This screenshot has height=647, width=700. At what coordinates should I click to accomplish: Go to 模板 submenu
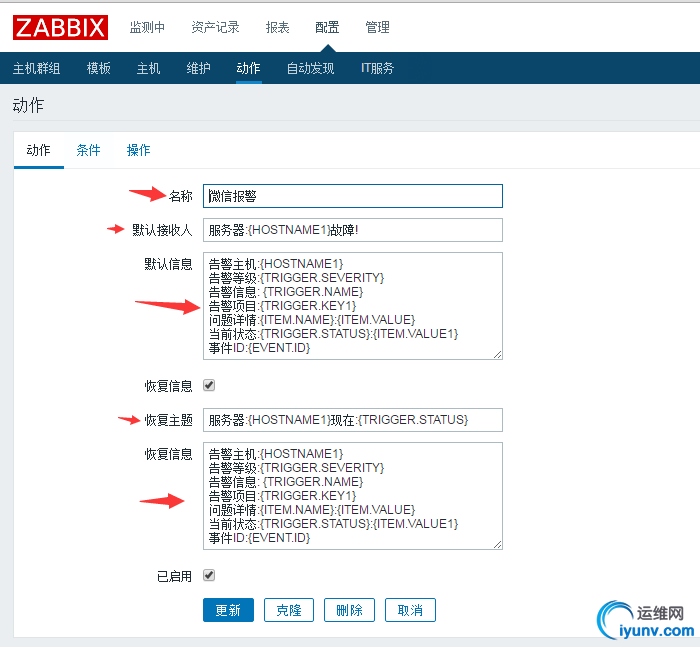coord(99,68)
